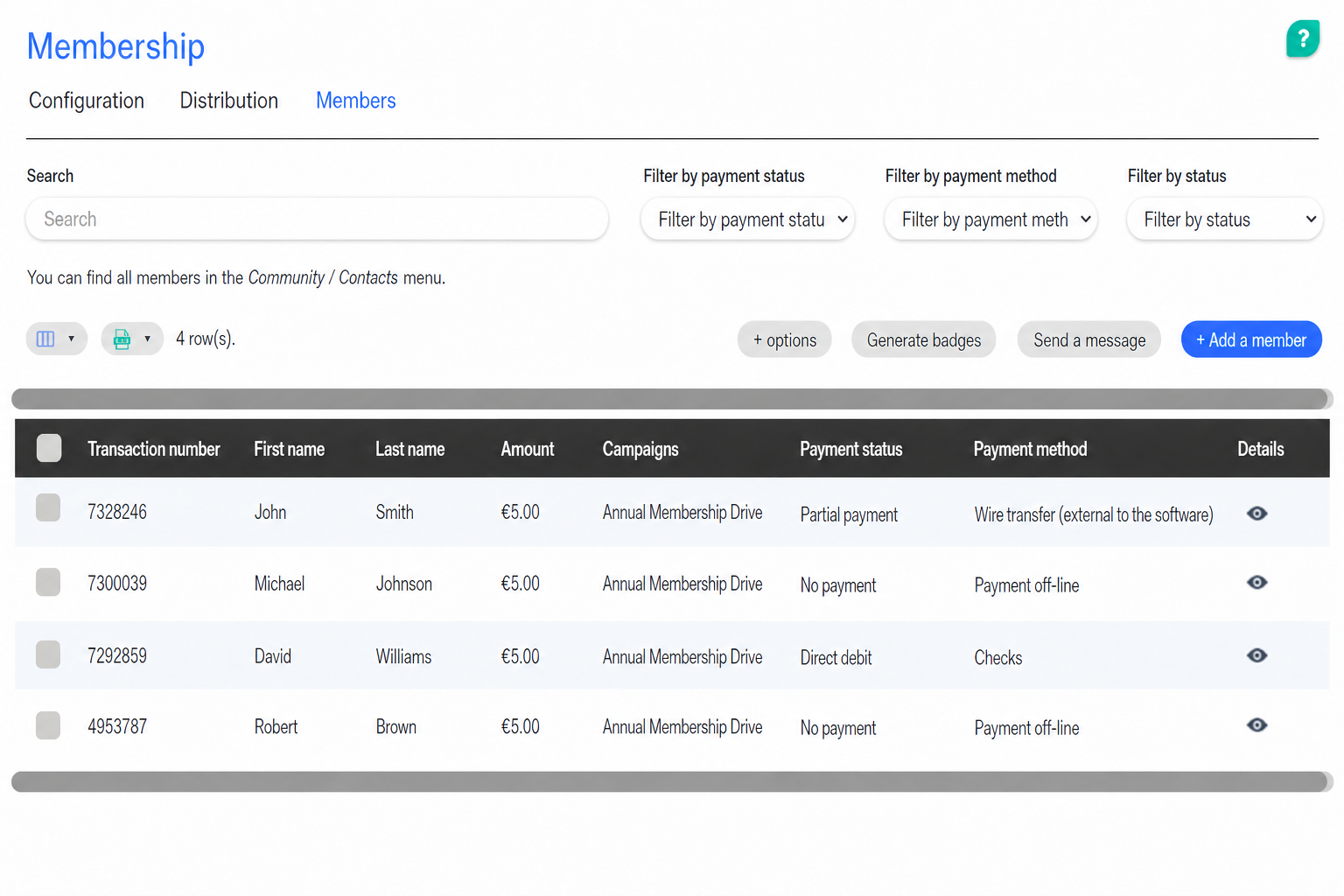Click the + options button

(785, 339)
